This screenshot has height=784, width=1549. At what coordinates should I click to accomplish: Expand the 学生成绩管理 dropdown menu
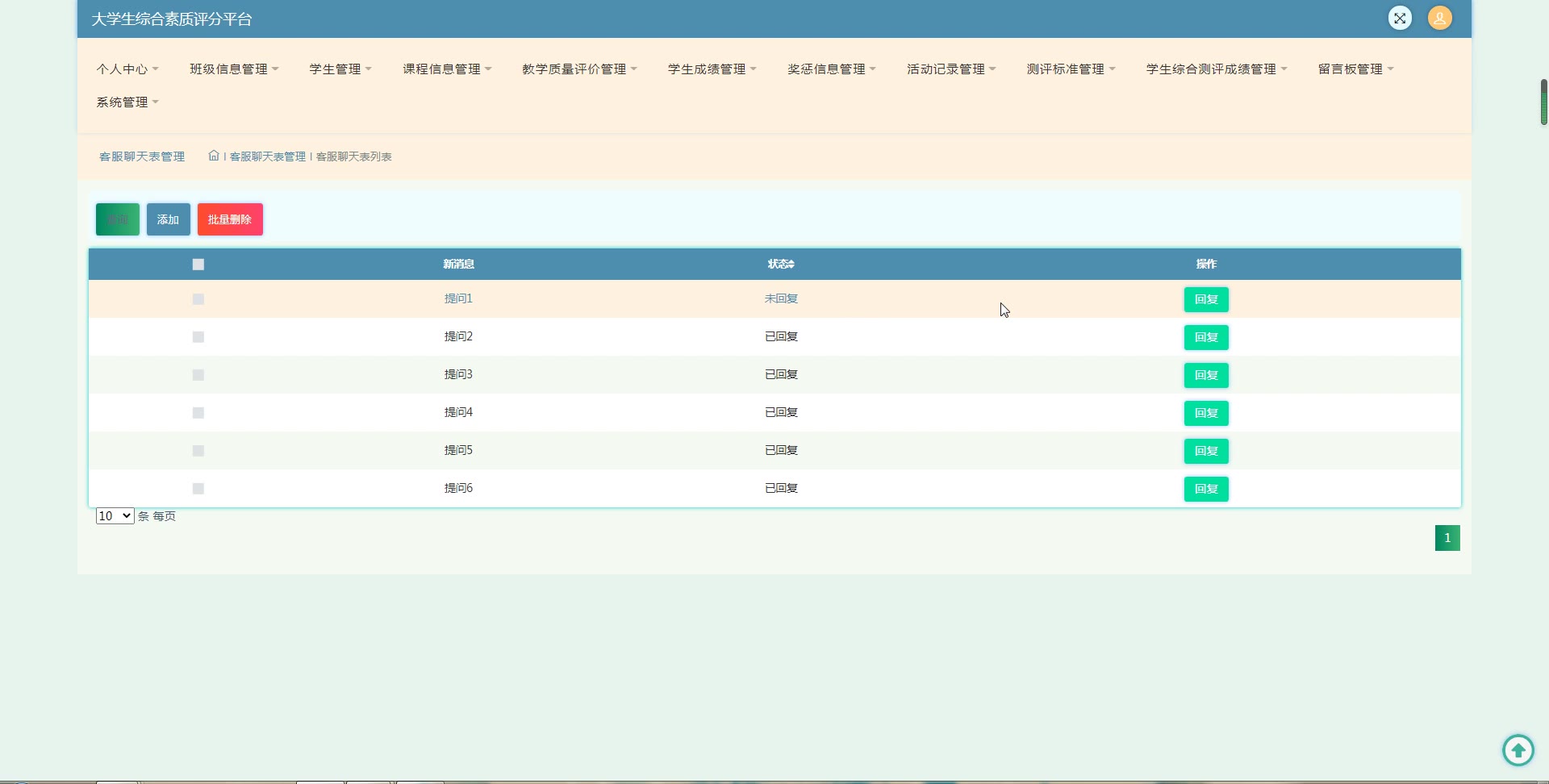(x=712, y=69)
